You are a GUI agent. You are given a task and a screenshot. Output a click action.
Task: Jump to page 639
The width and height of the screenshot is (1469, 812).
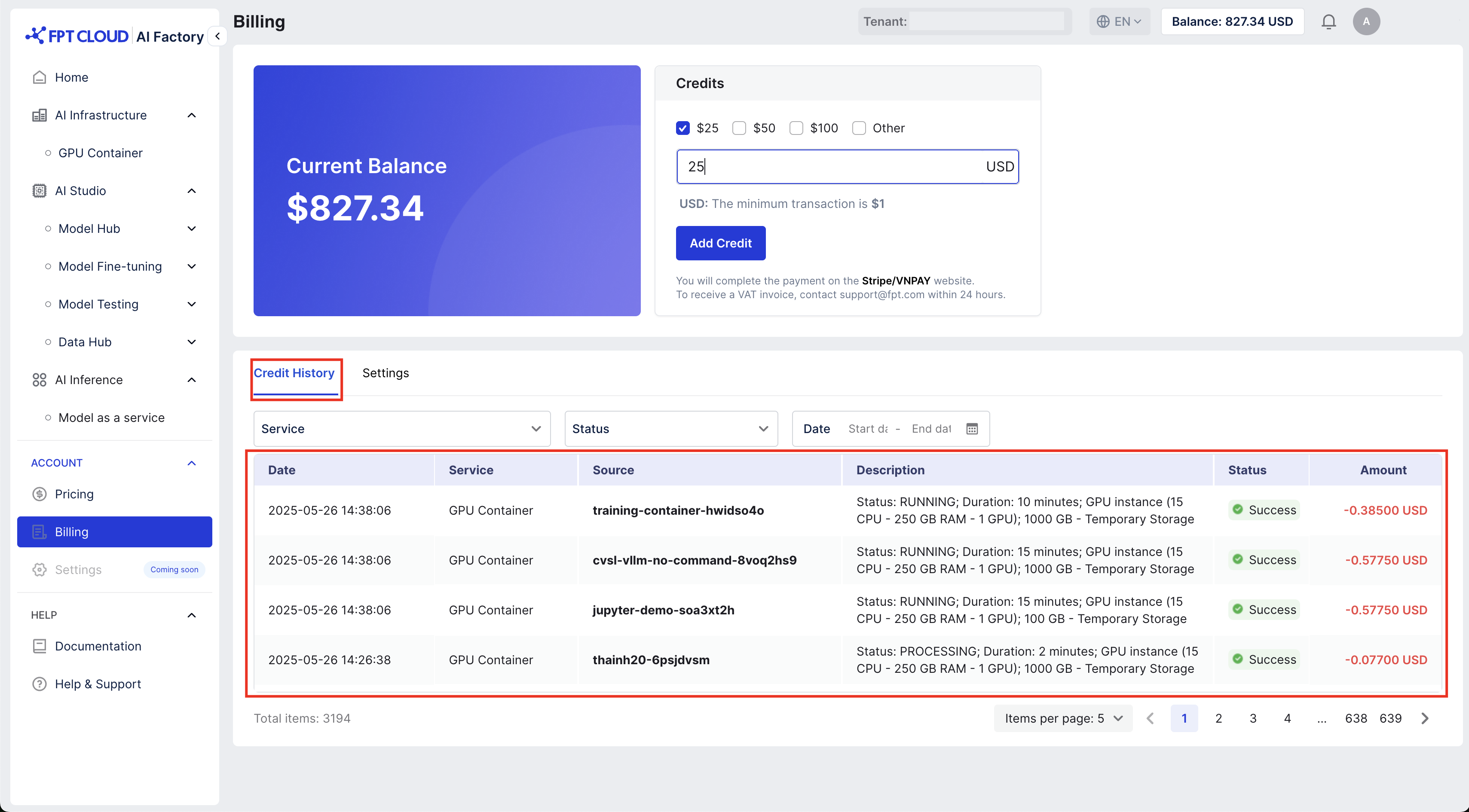point(1390,718)
